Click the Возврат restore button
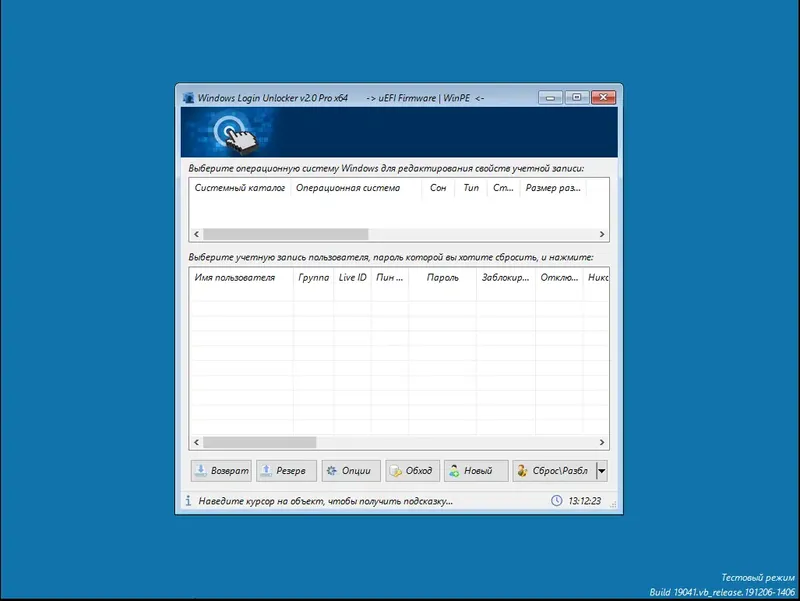This screenshot has width=800, height=601. 221,470
